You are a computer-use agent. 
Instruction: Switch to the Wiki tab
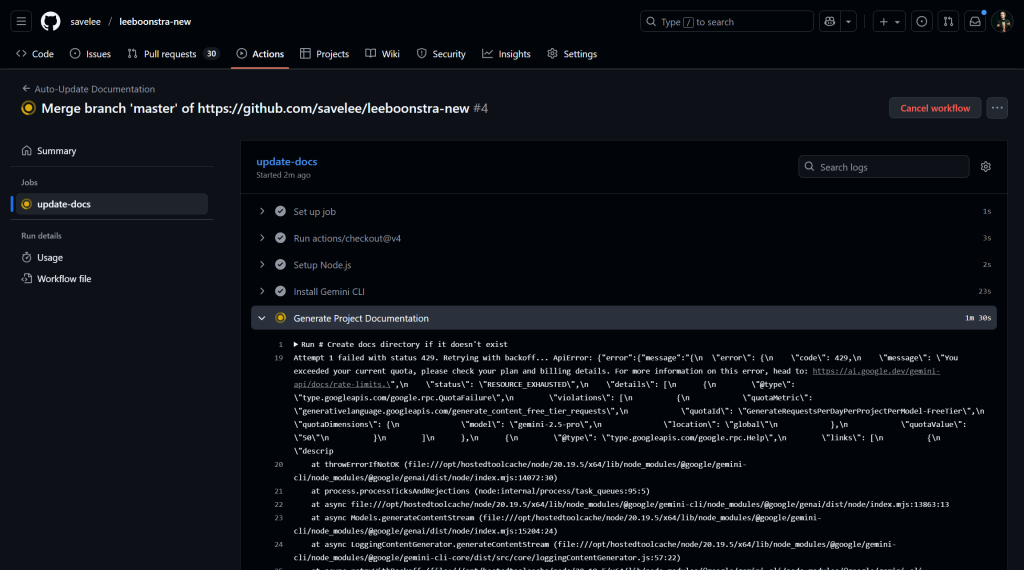click(383, 54)
